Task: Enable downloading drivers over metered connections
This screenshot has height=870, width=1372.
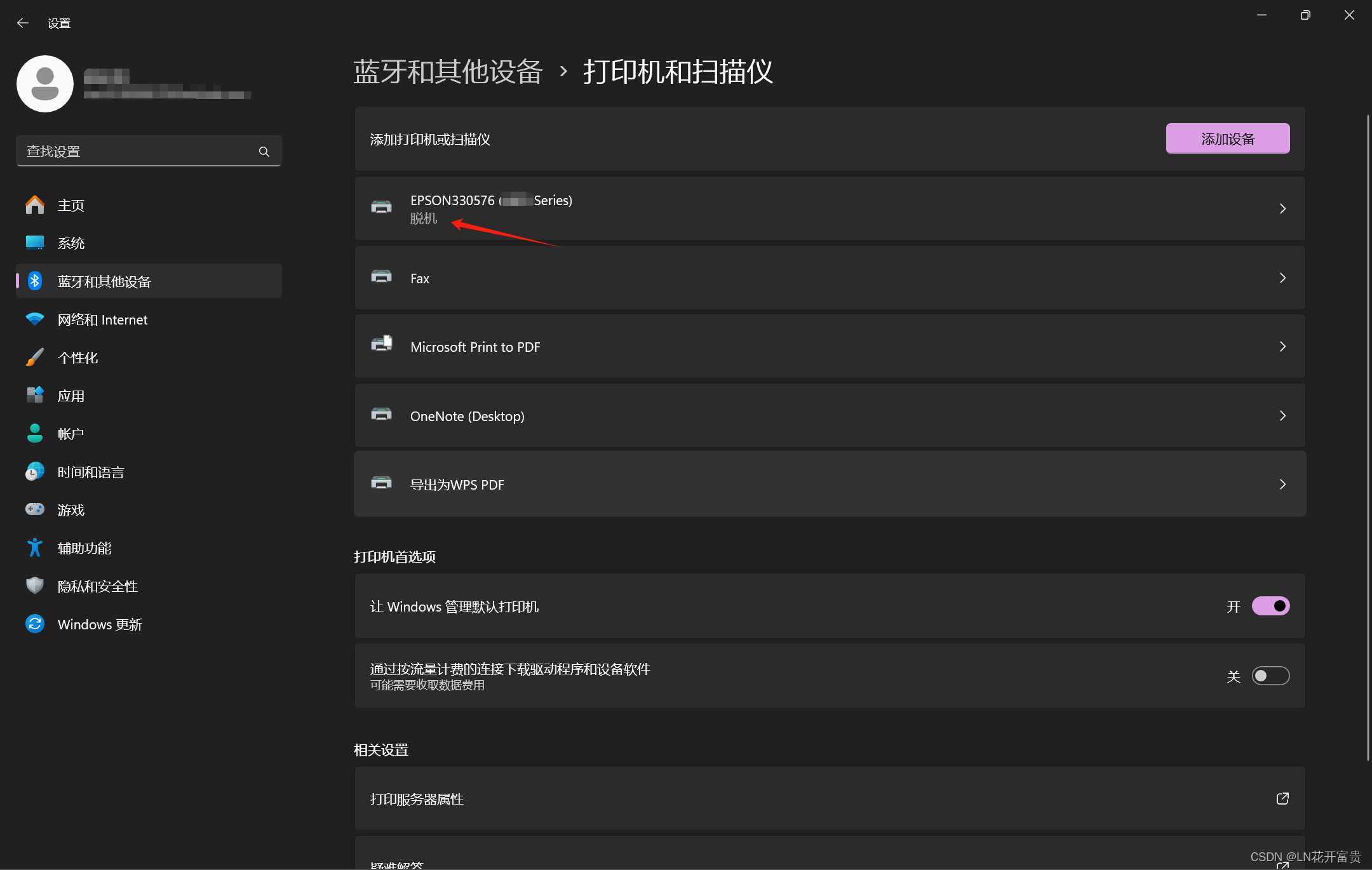Action: [1270, 676]
